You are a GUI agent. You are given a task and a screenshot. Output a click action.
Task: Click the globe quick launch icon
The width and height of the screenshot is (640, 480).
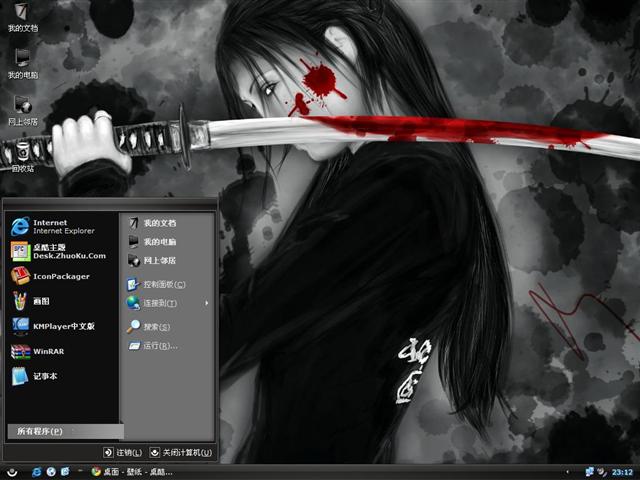tap(51, 472)
